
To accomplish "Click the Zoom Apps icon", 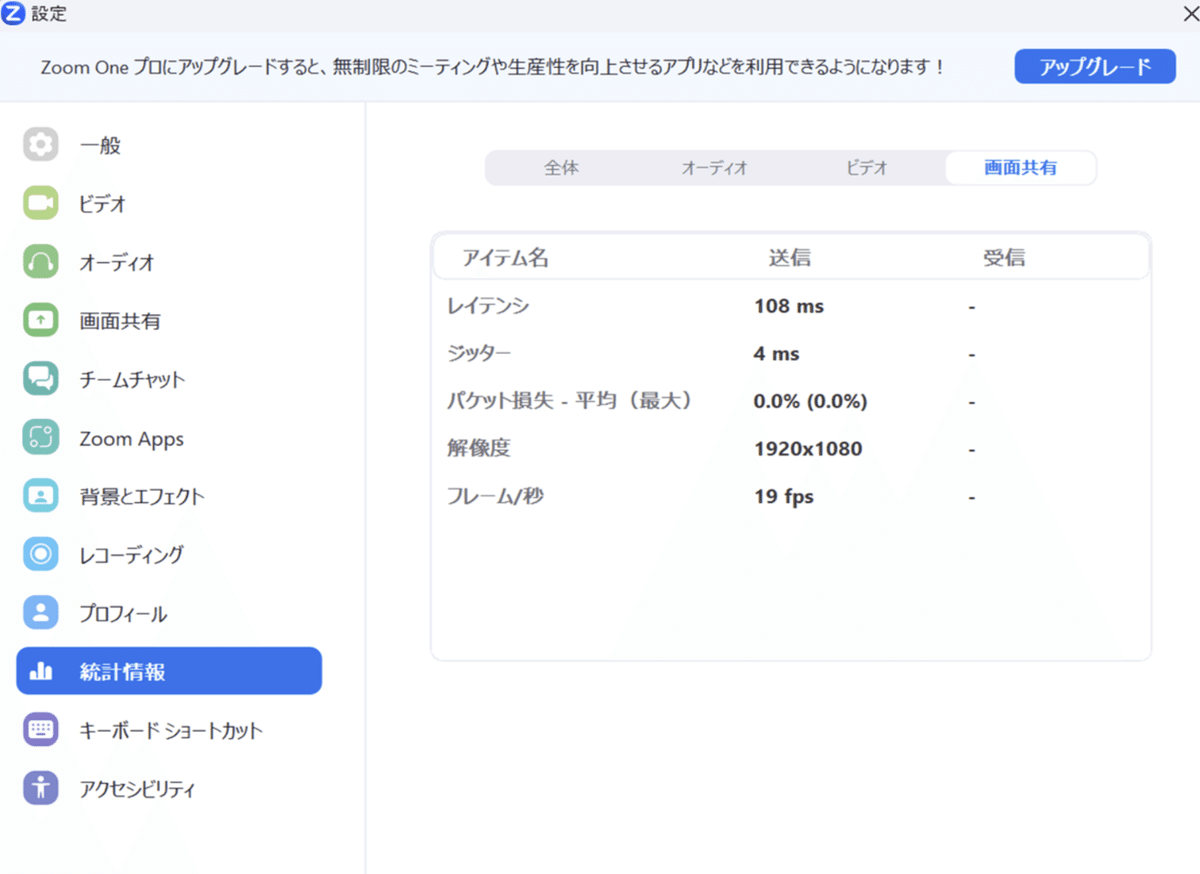I will (x=41, y=438).
